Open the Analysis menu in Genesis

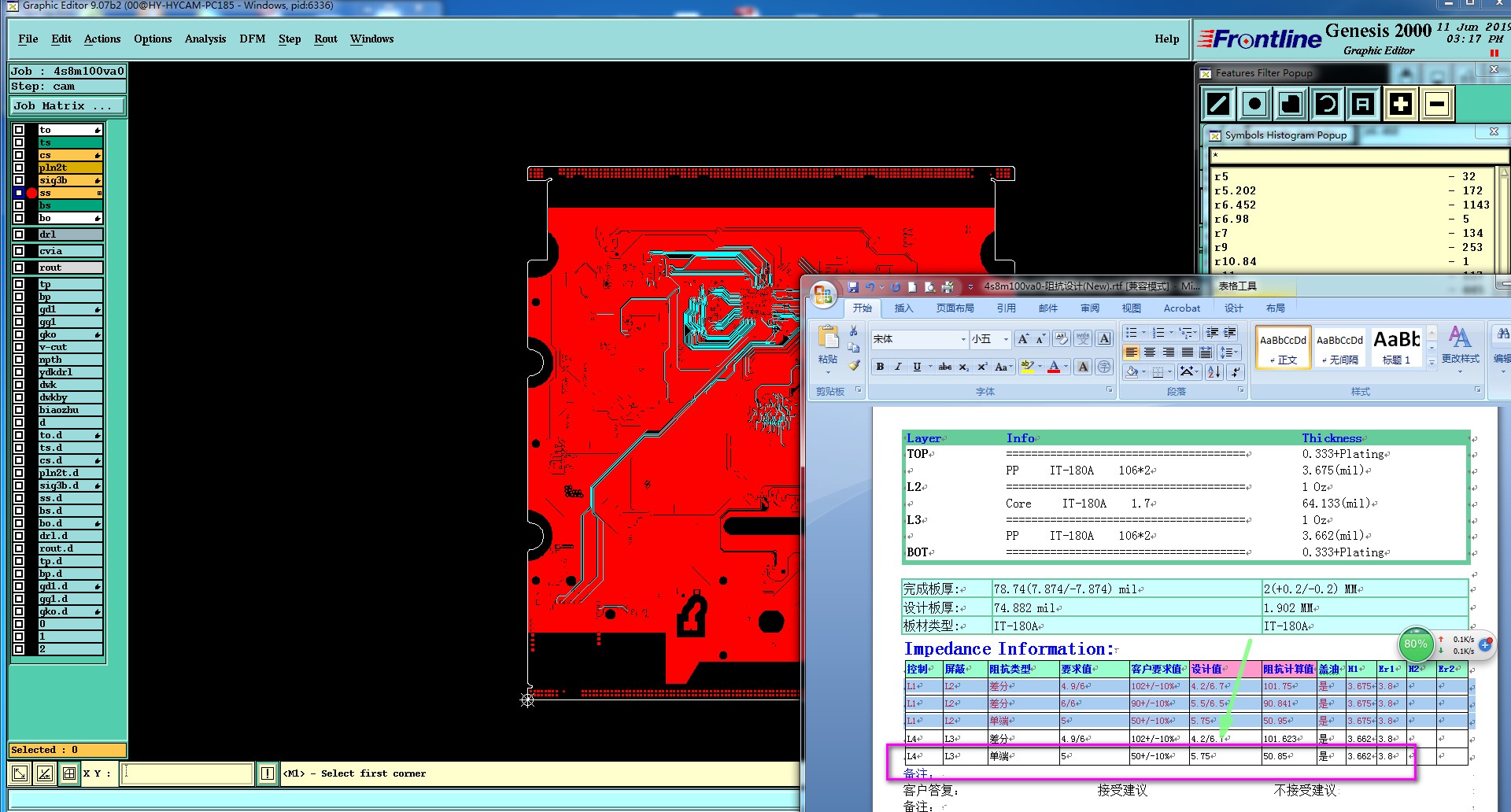205,39
